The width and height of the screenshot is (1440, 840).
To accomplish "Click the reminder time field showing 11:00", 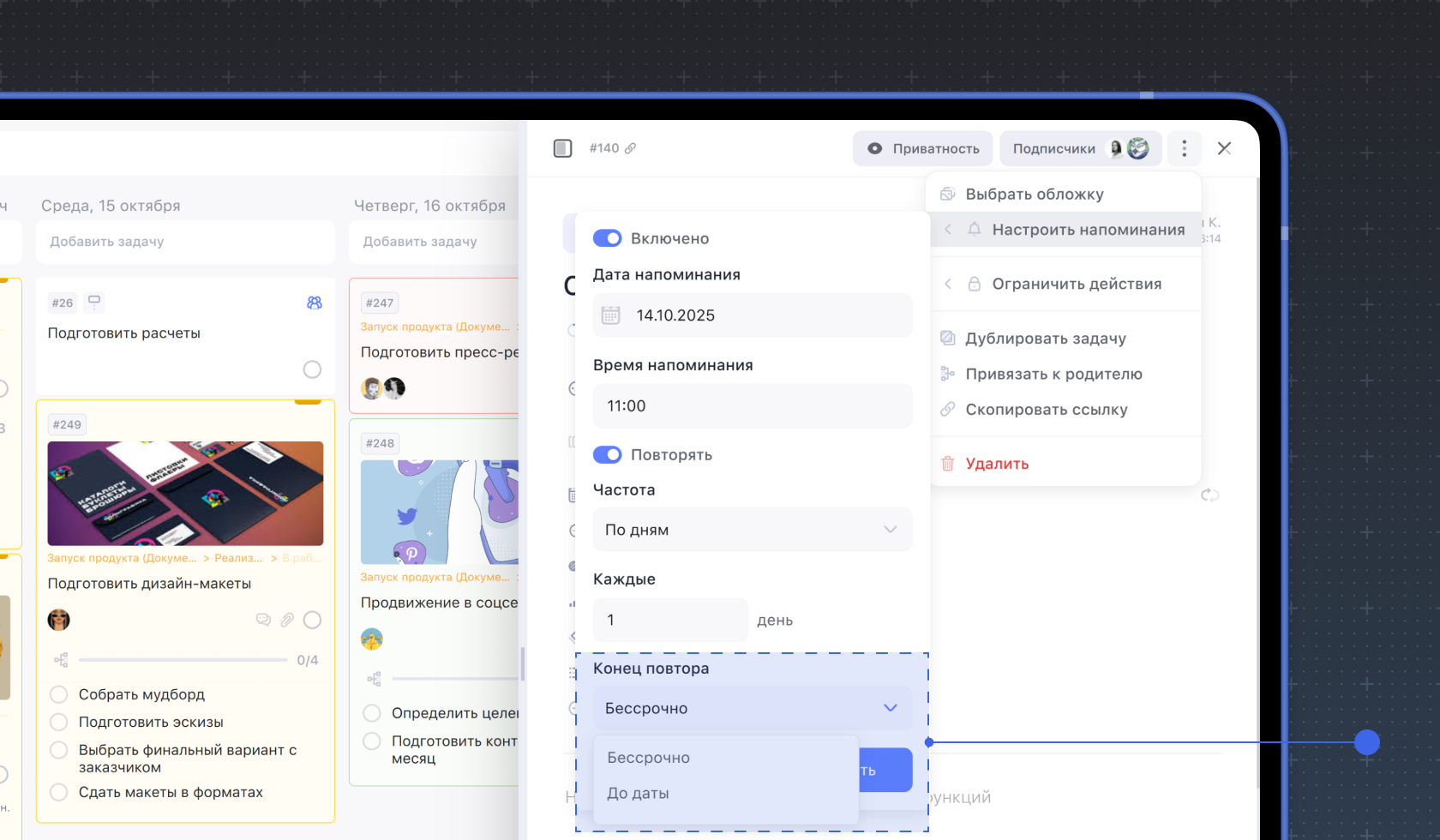I will (752, 406).
